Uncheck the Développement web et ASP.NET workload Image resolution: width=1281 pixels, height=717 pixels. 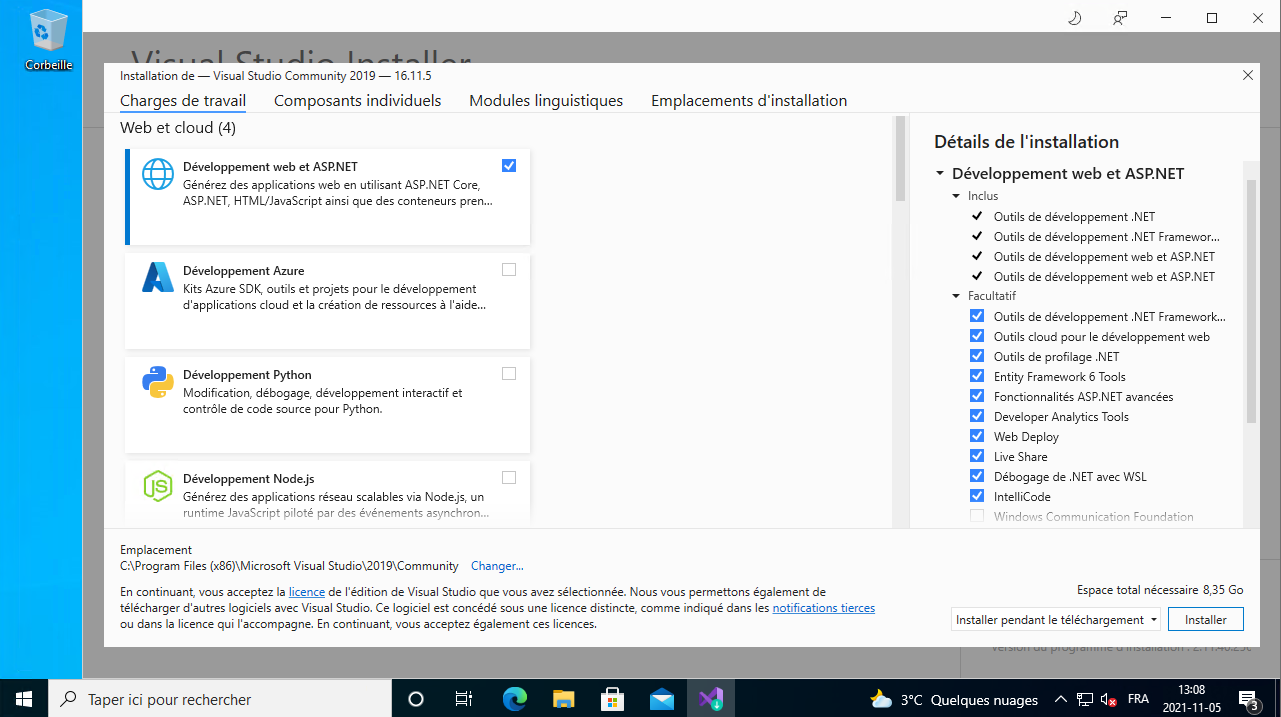(509, 166)
